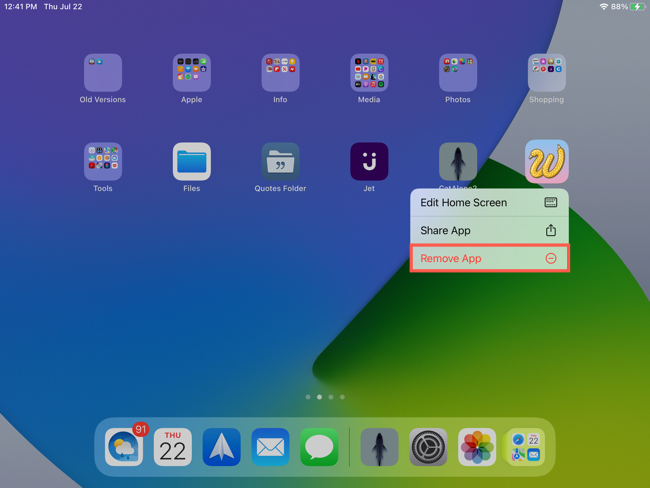
Task: Open Calendar app showing THU 22 in dock
Action: coord(172,447)
